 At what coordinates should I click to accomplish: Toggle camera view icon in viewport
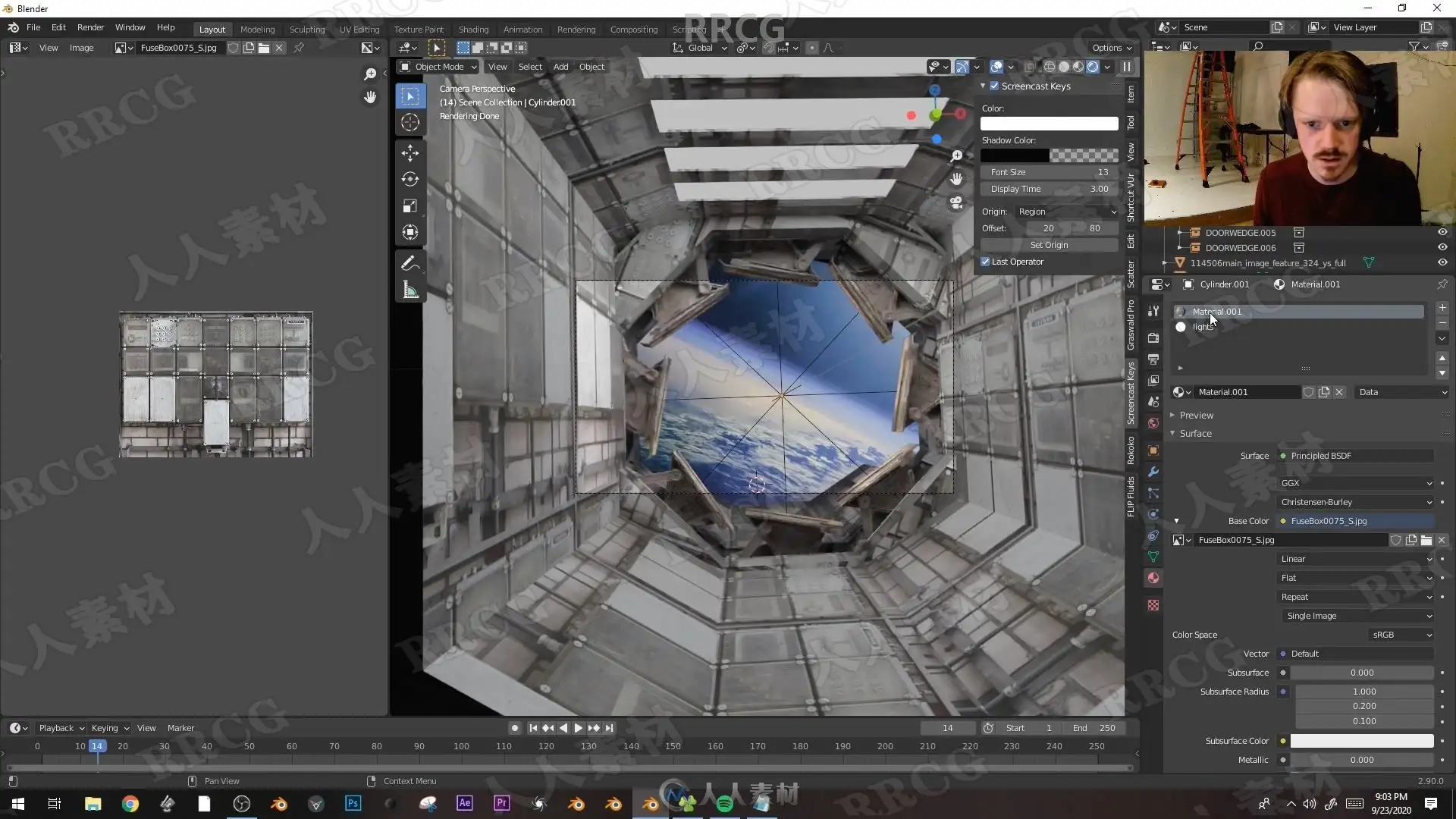956,203
